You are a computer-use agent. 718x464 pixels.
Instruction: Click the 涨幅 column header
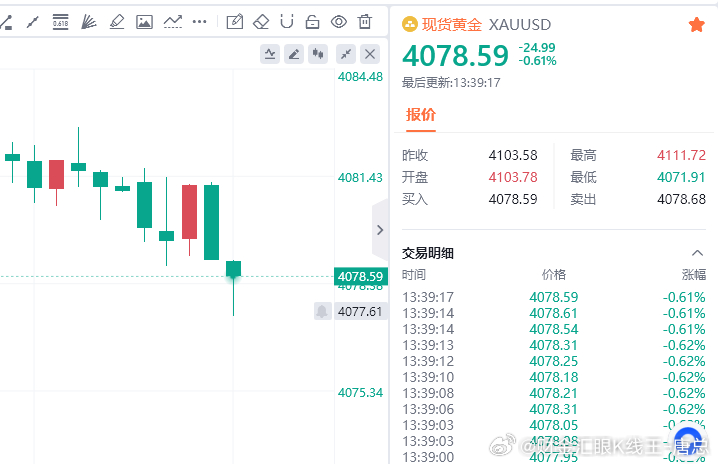click(x=694, y=274)
